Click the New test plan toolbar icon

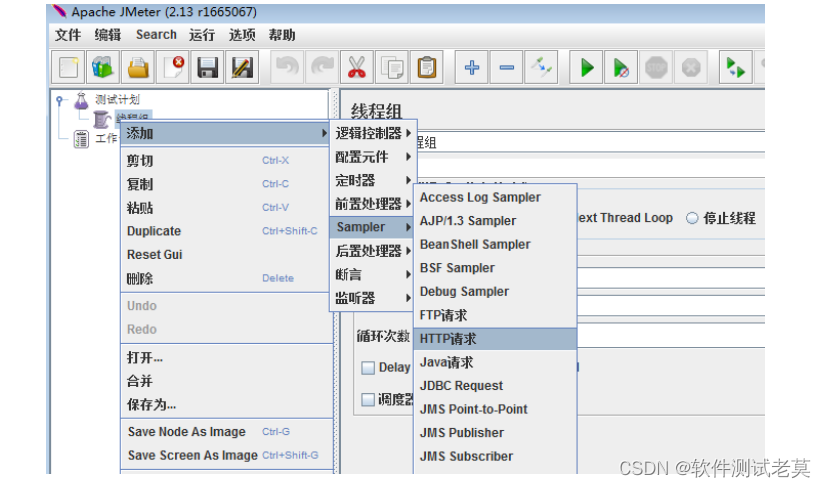point(68,67)
